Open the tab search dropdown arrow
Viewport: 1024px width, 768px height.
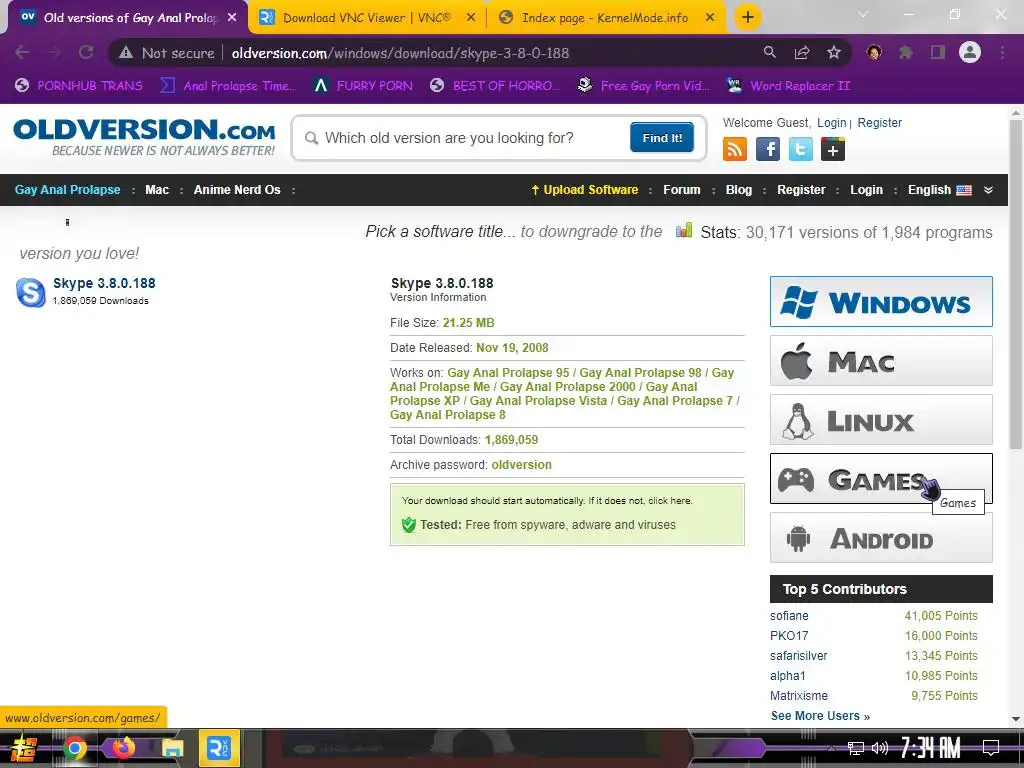click(863, 14)
